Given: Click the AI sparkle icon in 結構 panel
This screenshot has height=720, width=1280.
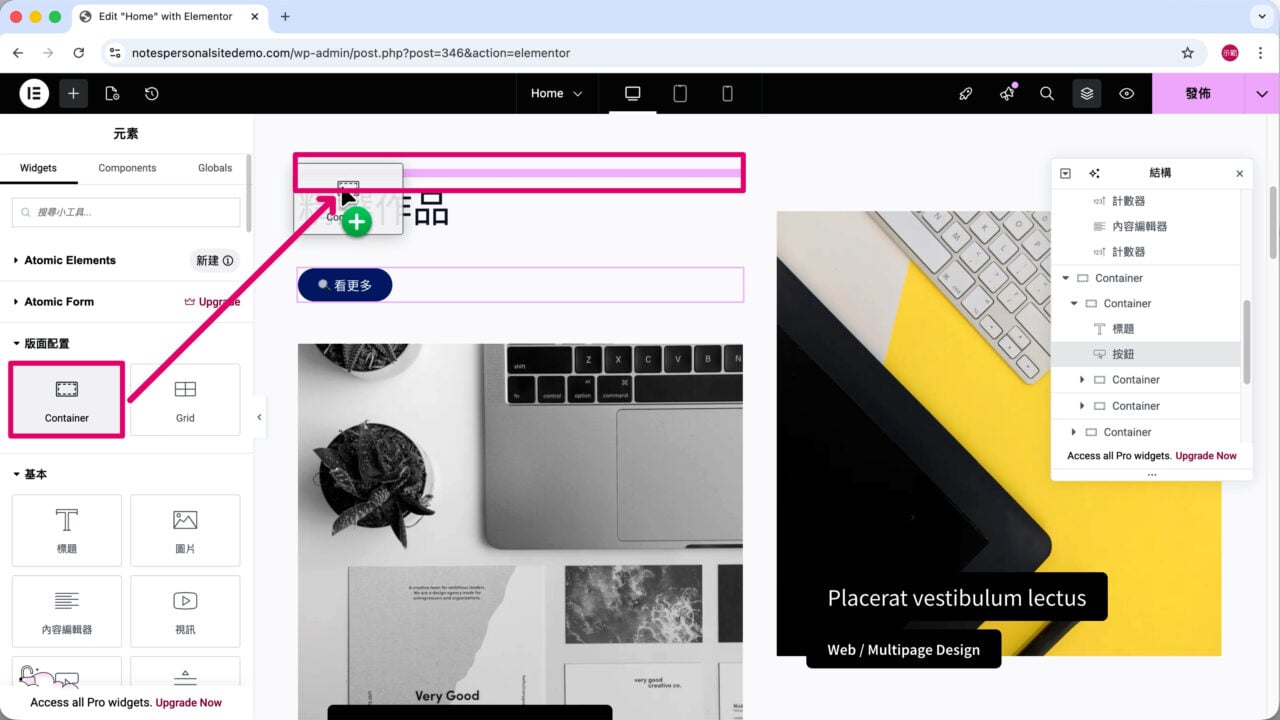Looking at the screenshot, I should tap(1094, 173).
